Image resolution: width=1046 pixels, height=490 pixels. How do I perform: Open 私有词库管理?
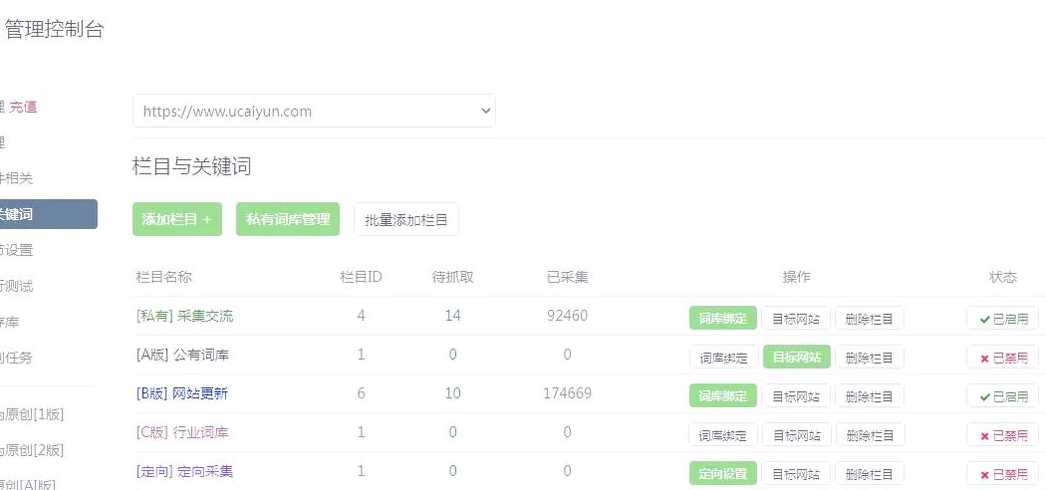coord(288,219)
